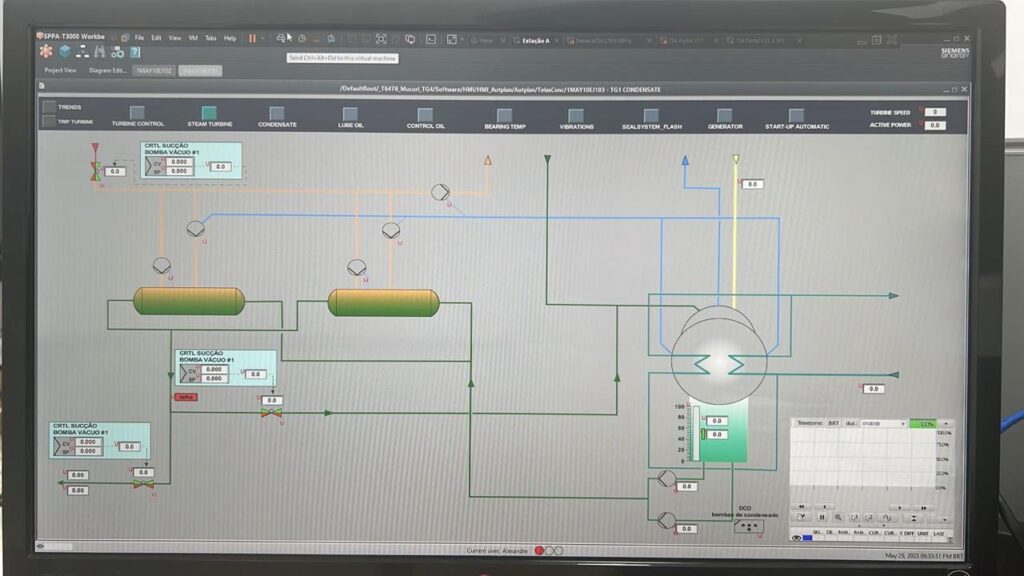Open the View menu
Viewport: 1024px width, 576px height.
click(175, 38)
